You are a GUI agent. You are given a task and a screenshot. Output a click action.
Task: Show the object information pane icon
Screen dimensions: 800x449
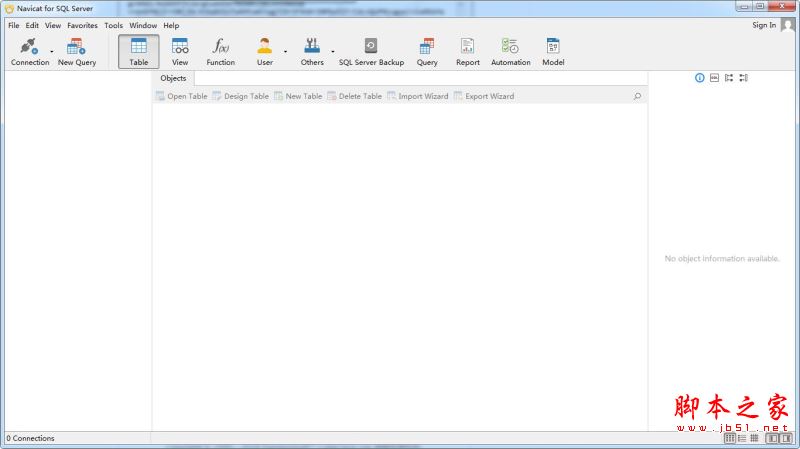click(x=699, y=78)
